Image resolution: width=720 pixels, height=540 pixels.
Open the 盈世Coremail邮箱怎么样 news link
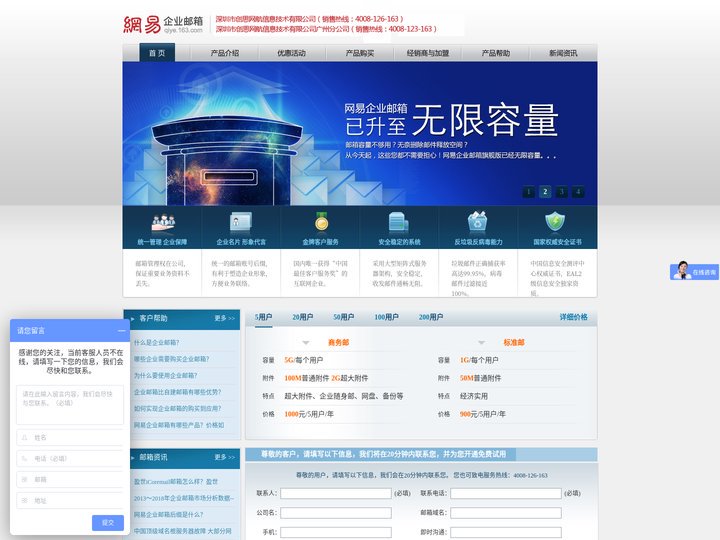(x=176, y=482)
